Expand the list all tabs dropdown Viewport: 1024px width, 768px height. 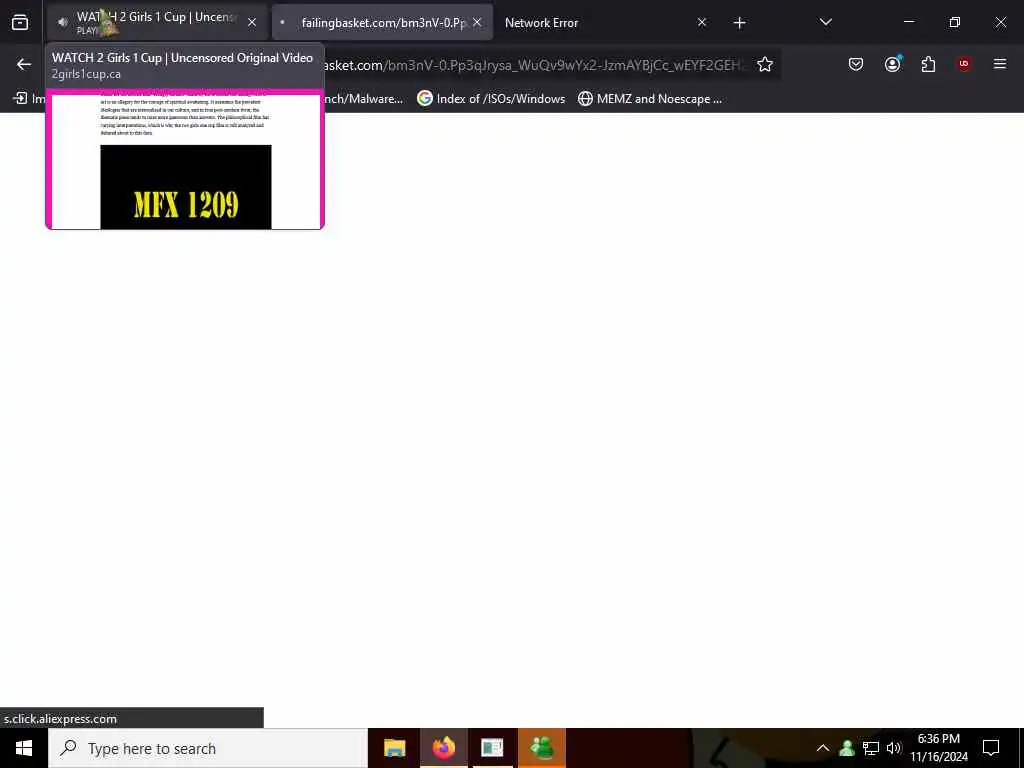click(825, 22)
